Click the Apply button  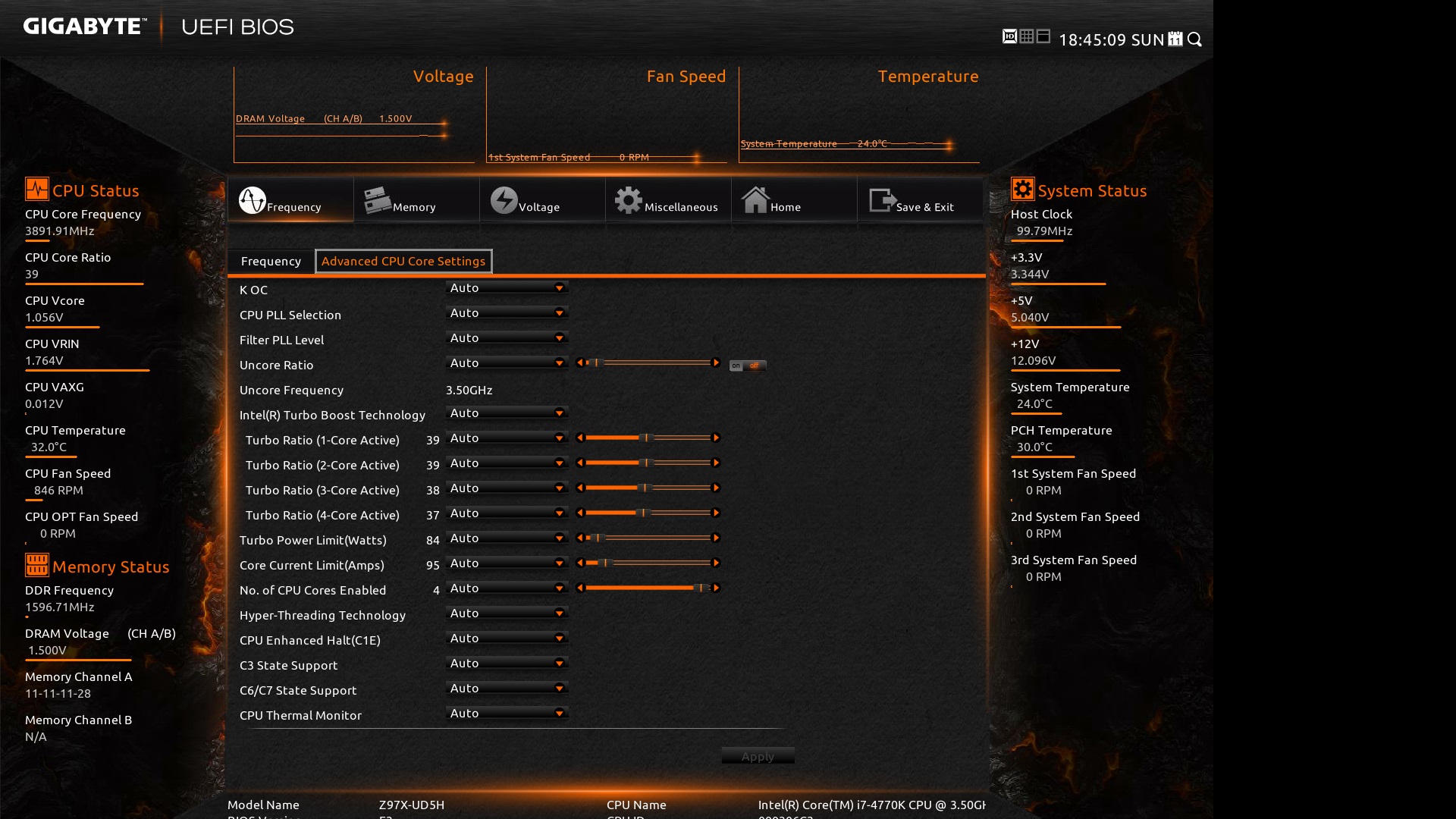pos(758,756)
